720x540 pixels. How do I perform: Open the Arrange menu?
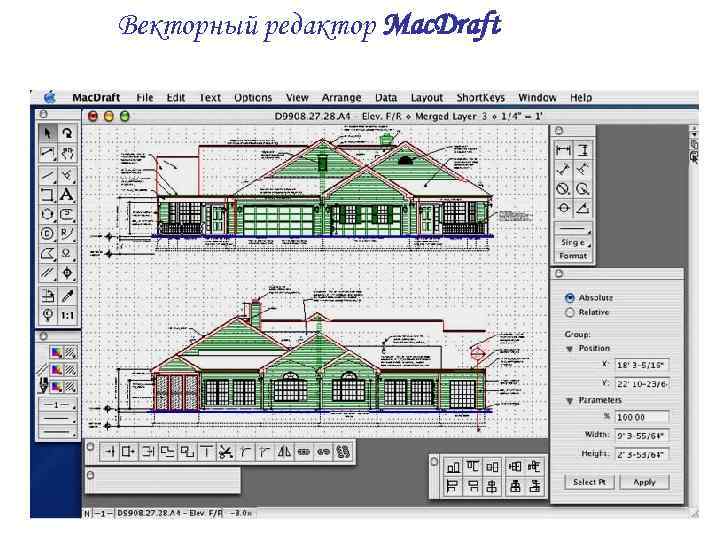coord(342,98)
